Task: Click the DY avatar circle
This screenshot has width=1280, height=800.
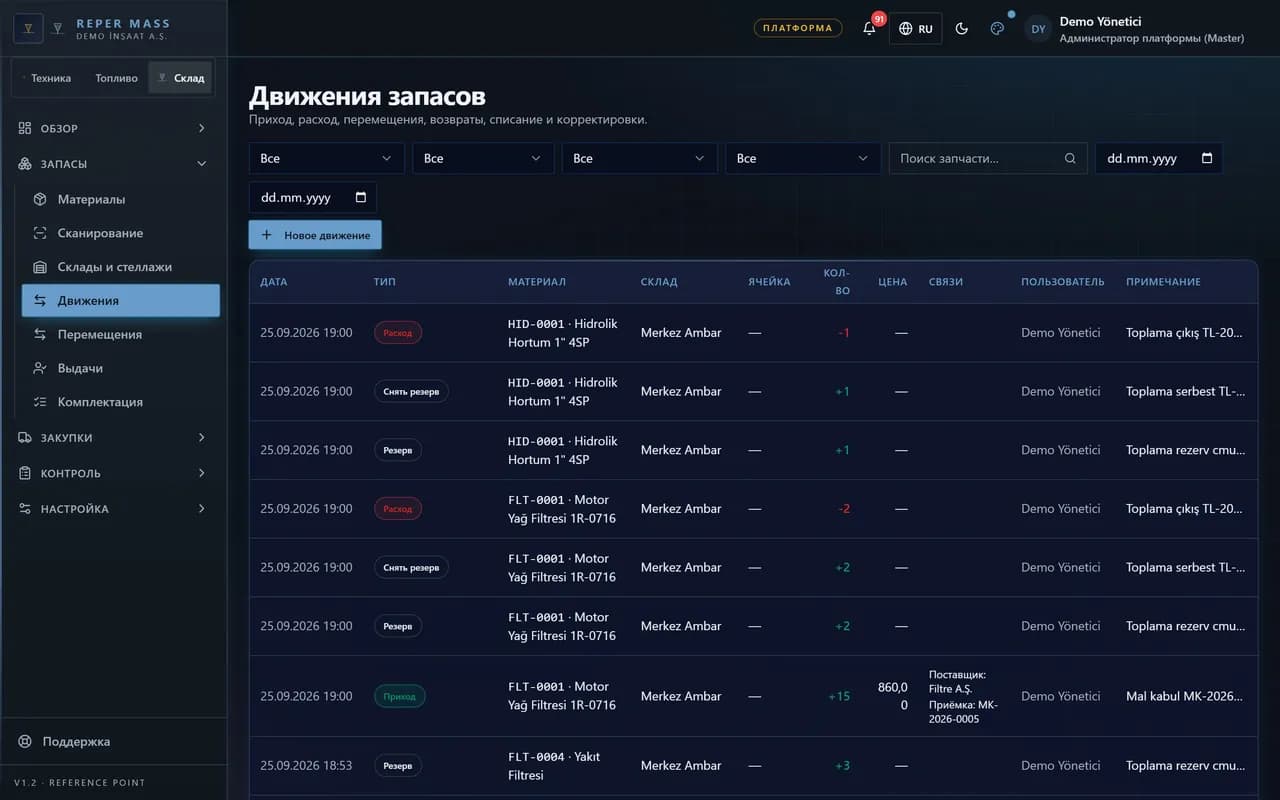Action: pos(1038,29)
